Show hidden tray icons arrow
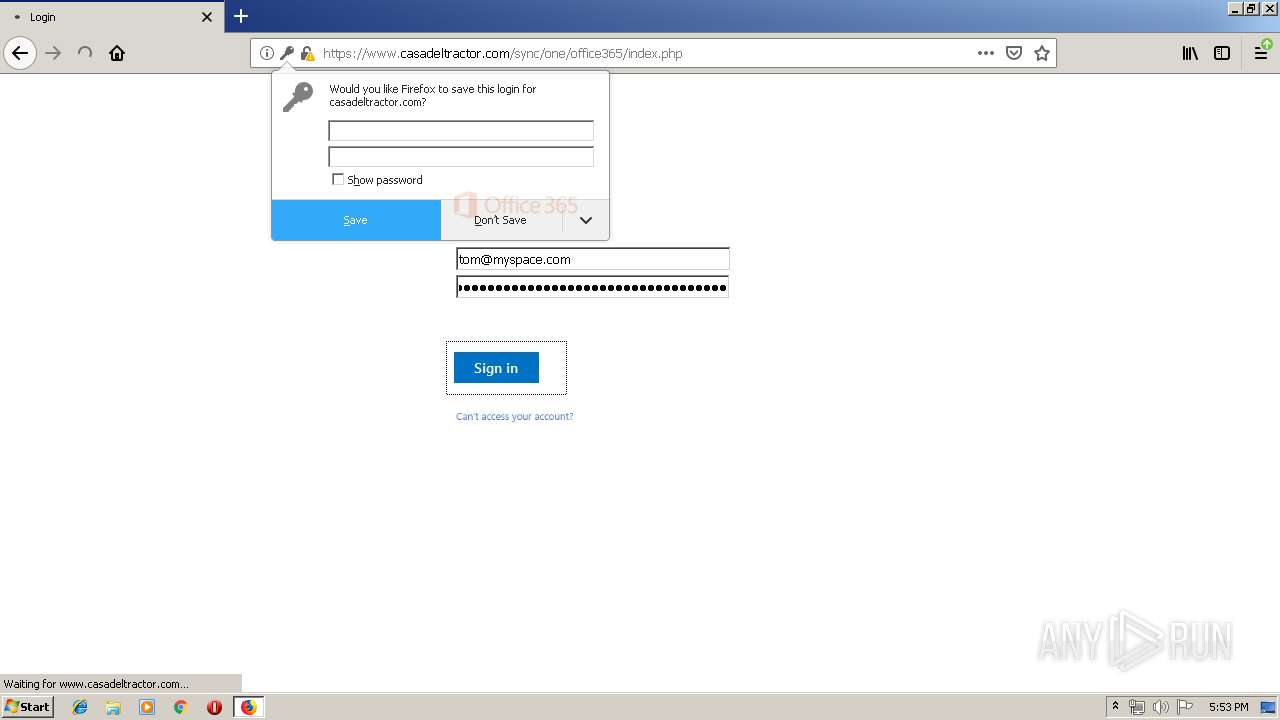Image resolution: width=1280 pixels, height=720 pixels. click(1116, 707)
